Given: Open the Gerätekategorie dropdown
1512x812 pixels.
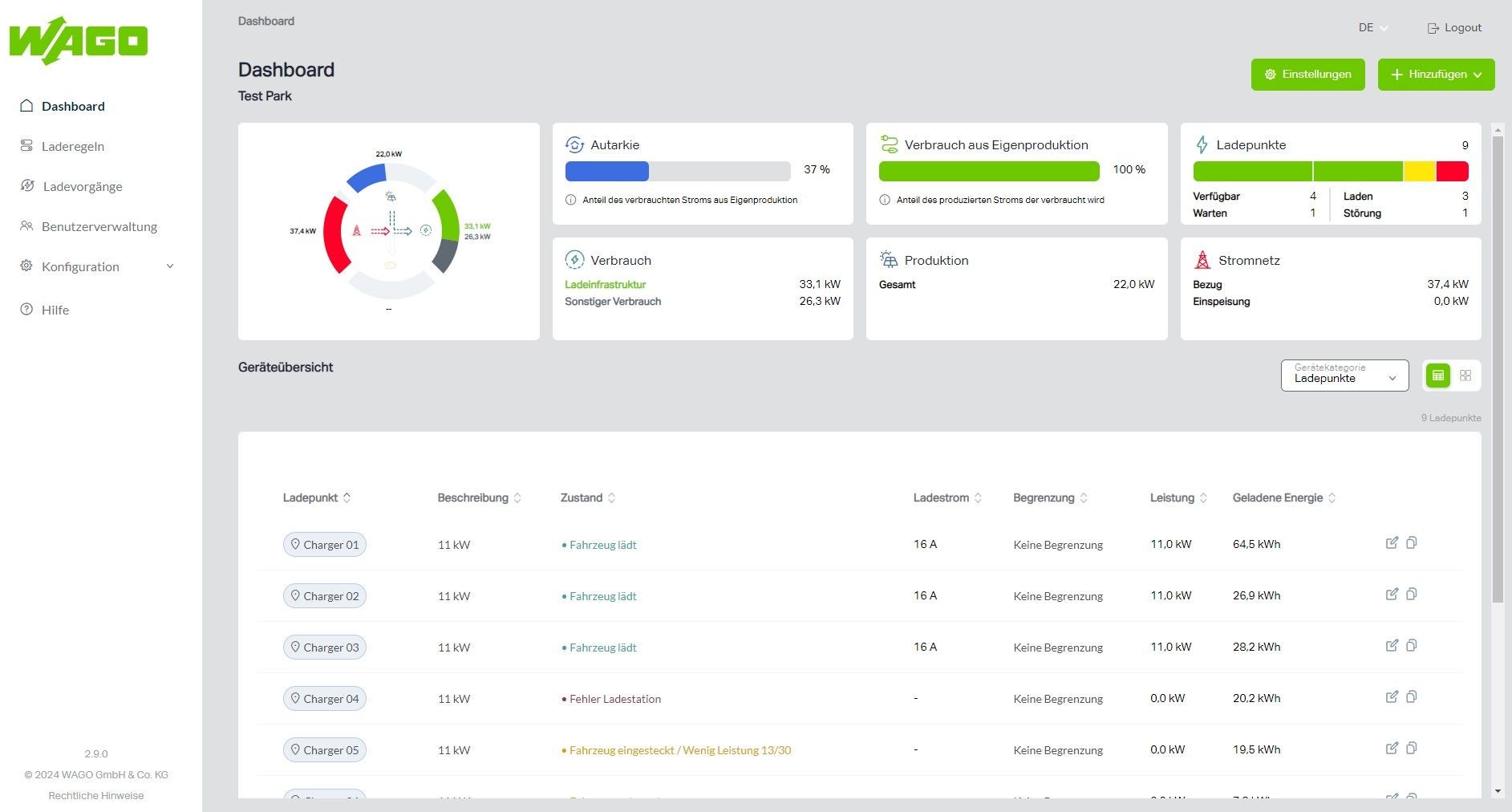Looking at the screenshot, I should tap(1344, 376).
